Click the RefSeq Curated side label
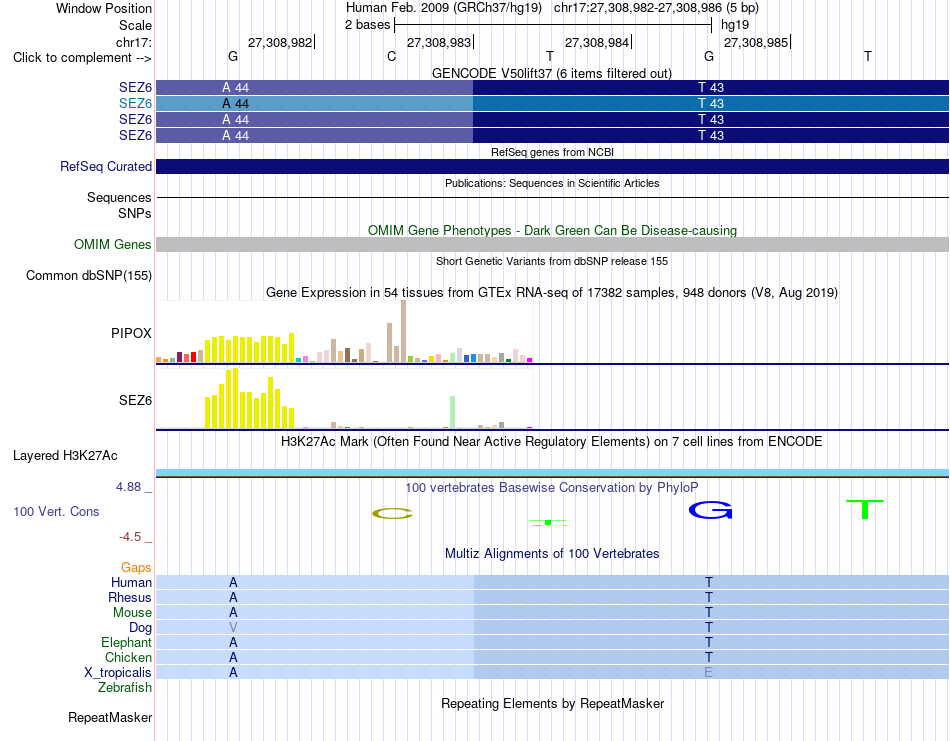 point(106,167)
